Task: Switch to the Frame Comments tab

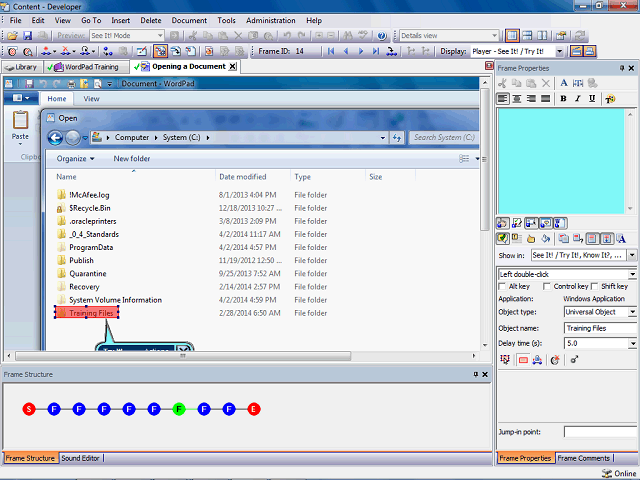Action: coord(584,458)
